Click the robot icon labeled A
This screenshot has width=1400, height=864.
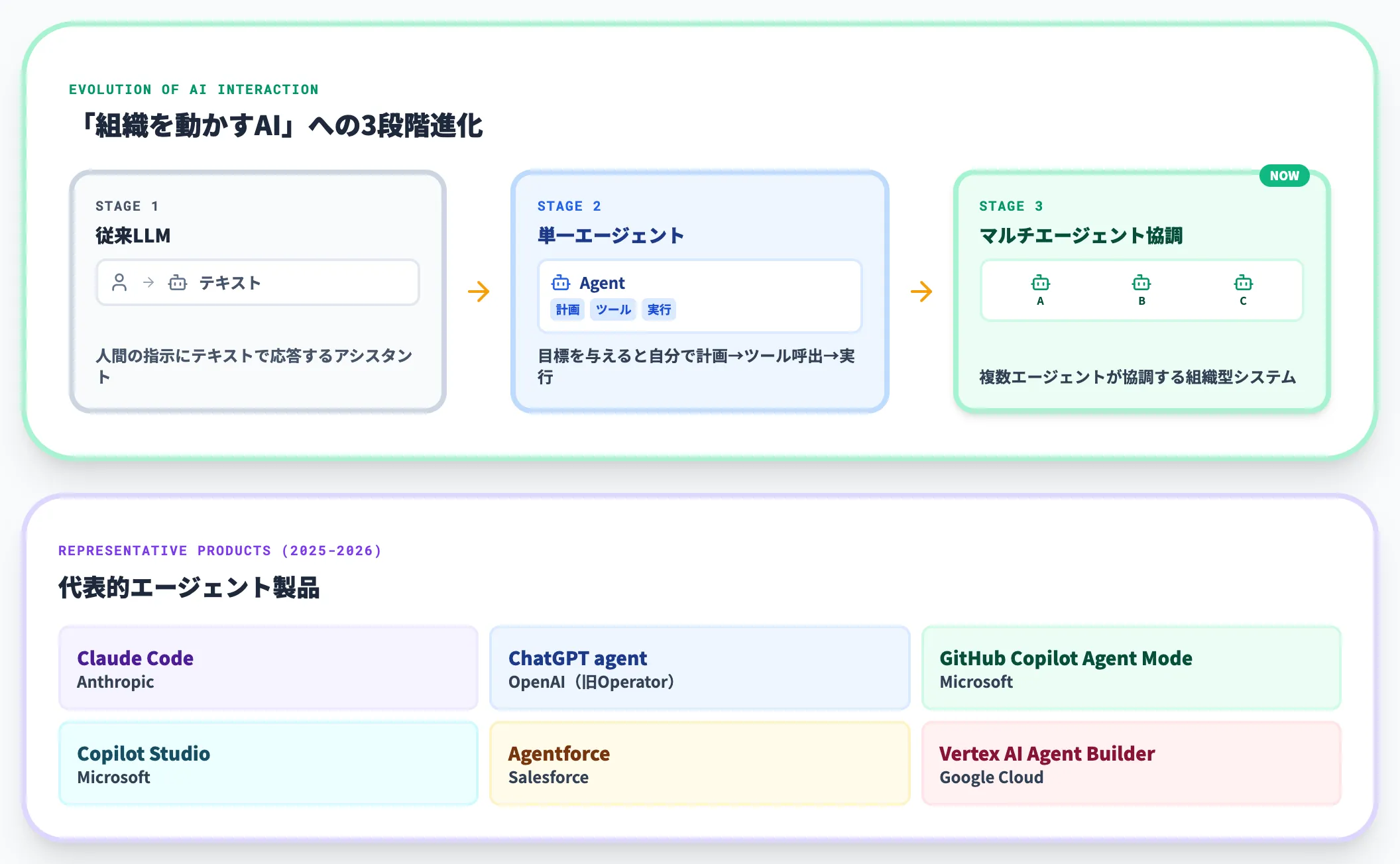(1041, 283)
